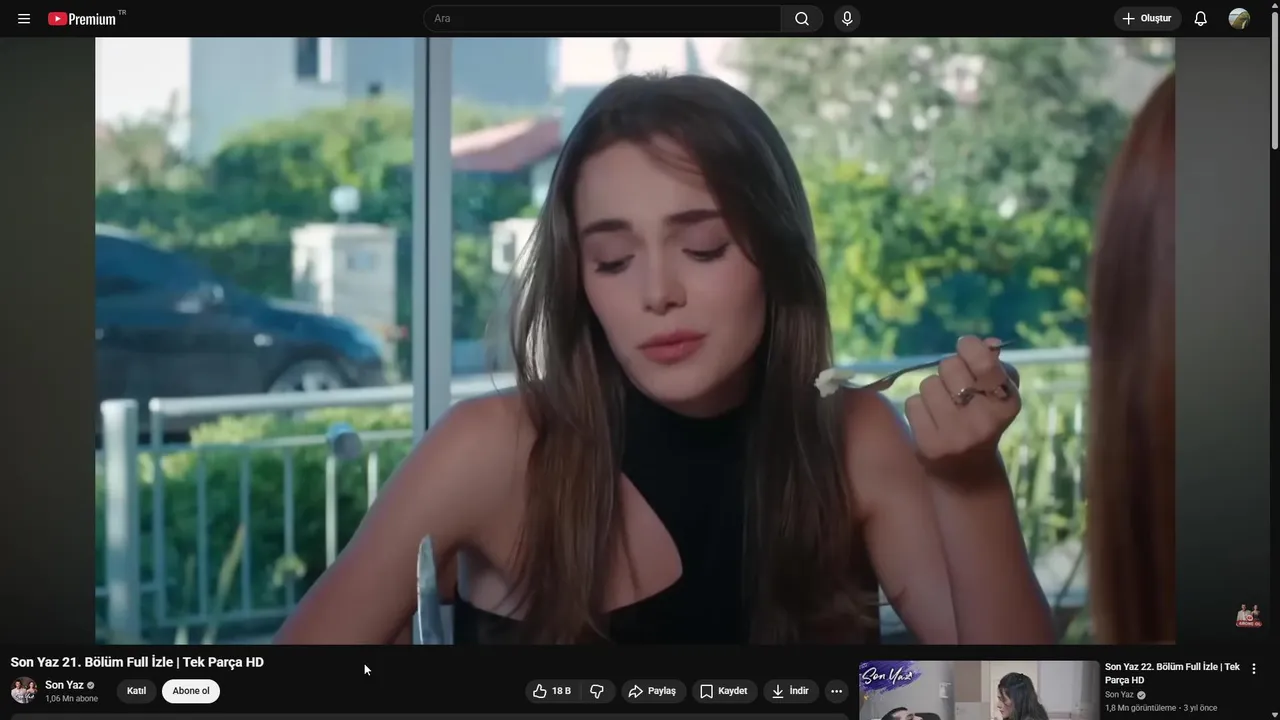Open the Son Yaz 22. Bölüm thumbnail
Image resolution: width=1280 pixels, height=720 pixels.
[x=979, y=690]
